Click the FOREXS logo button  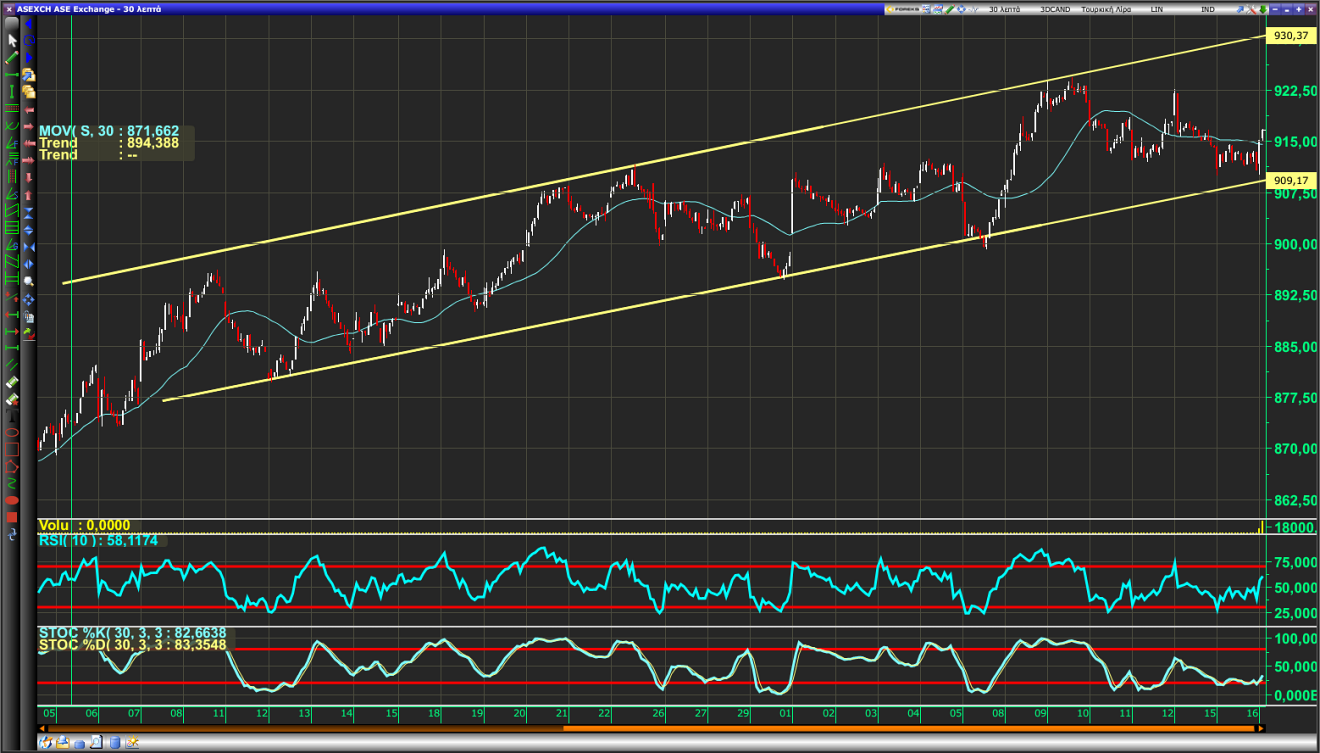pos(901,9)
